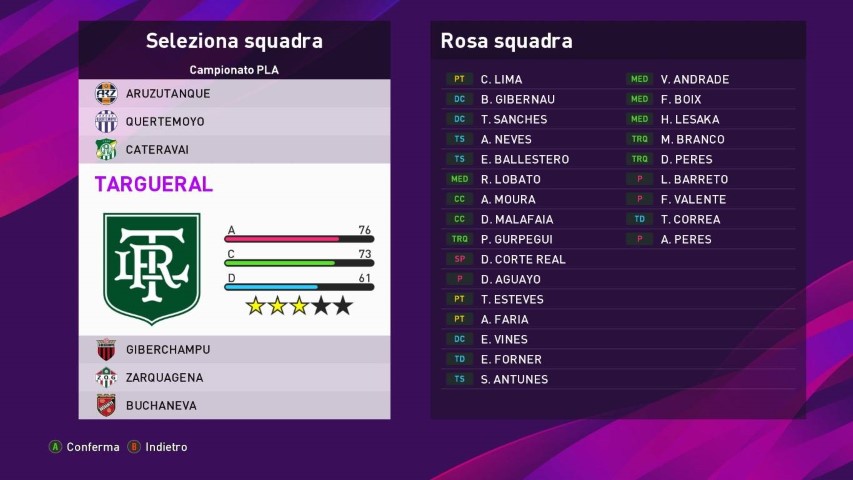
Task: Click the Aruzutanque team crest icon
Action: click(x=105, y=93)
